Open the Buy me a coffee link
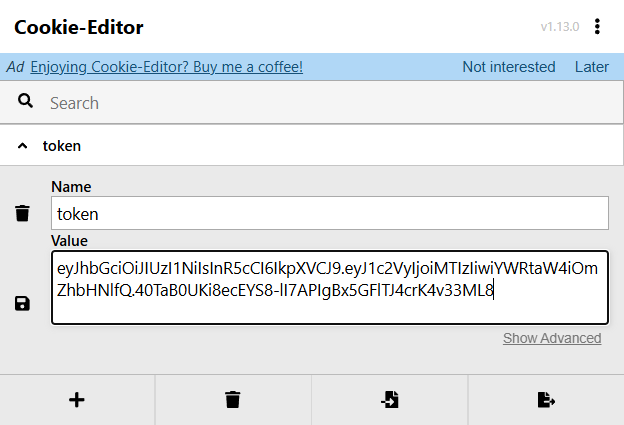Viewport: 624px width, 425px height. tap(167, 67)
